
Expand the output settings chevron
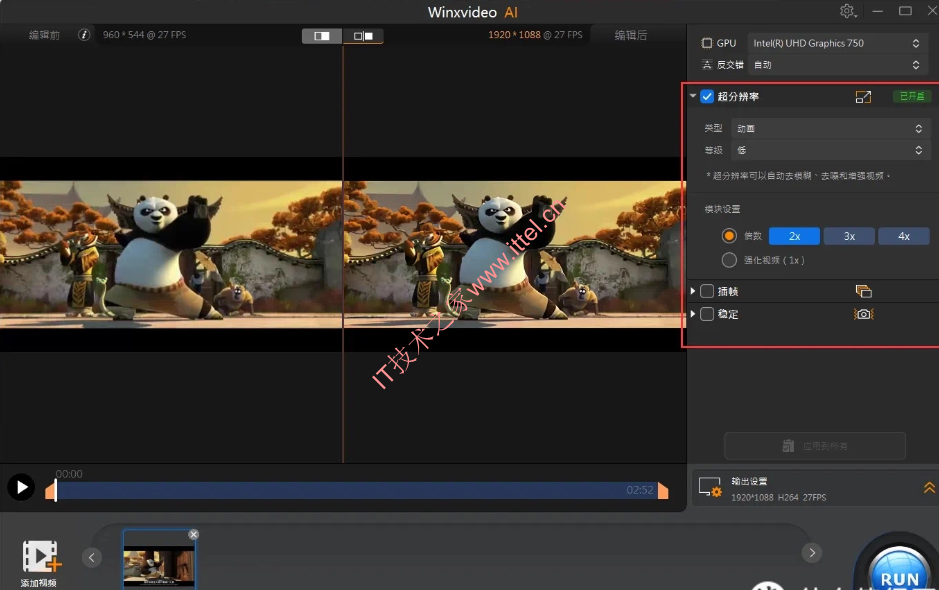point(929,488)
